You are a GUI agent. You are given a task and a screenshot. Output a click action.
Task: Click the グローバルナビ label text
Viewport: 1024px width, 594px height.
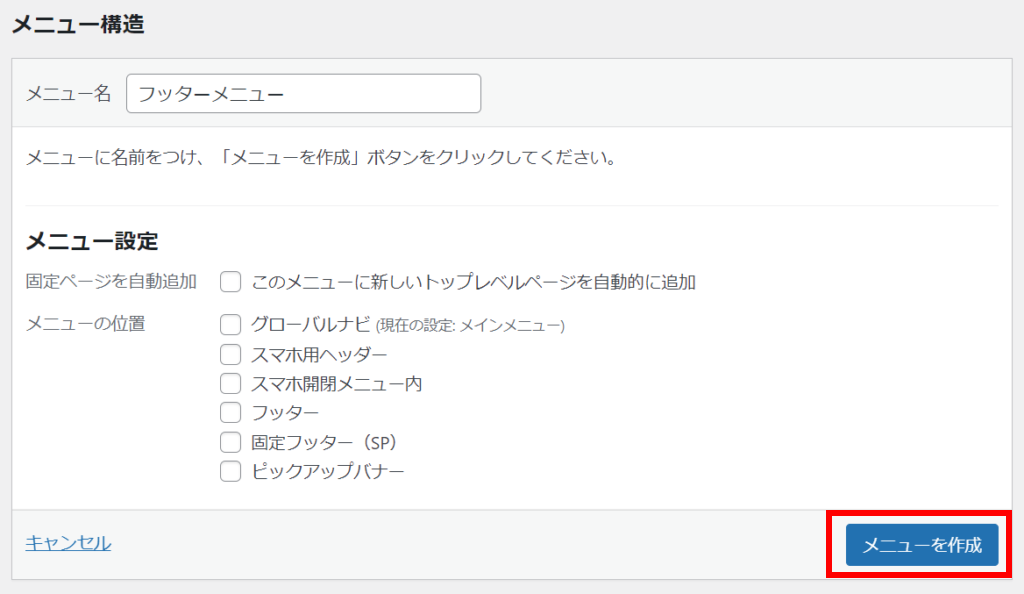pyautogui.click(x=311, y=324)
